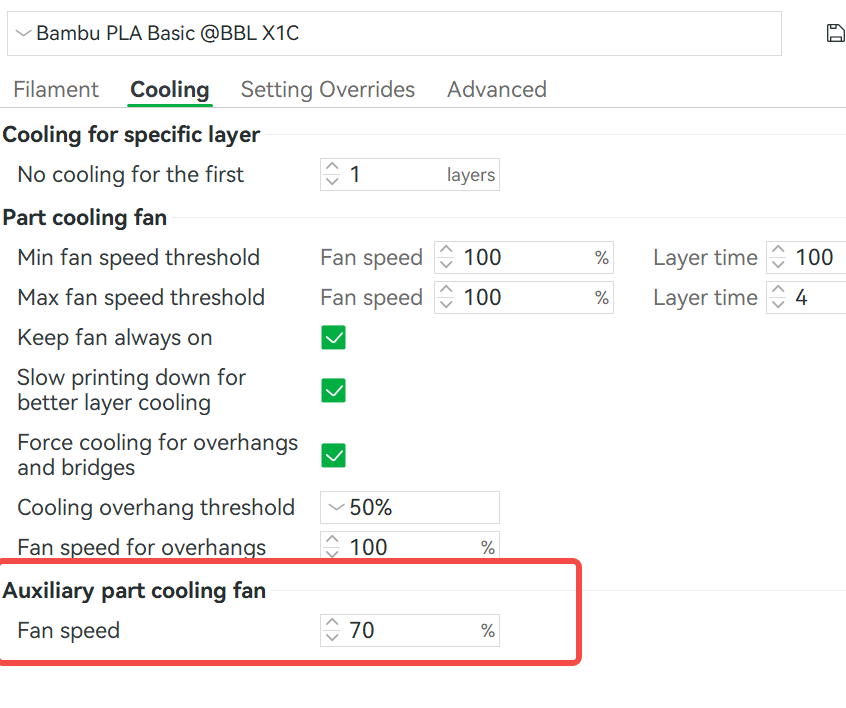The image size is (846, 708).
Task: Open the Advanced tab
Action: (497, 89)
